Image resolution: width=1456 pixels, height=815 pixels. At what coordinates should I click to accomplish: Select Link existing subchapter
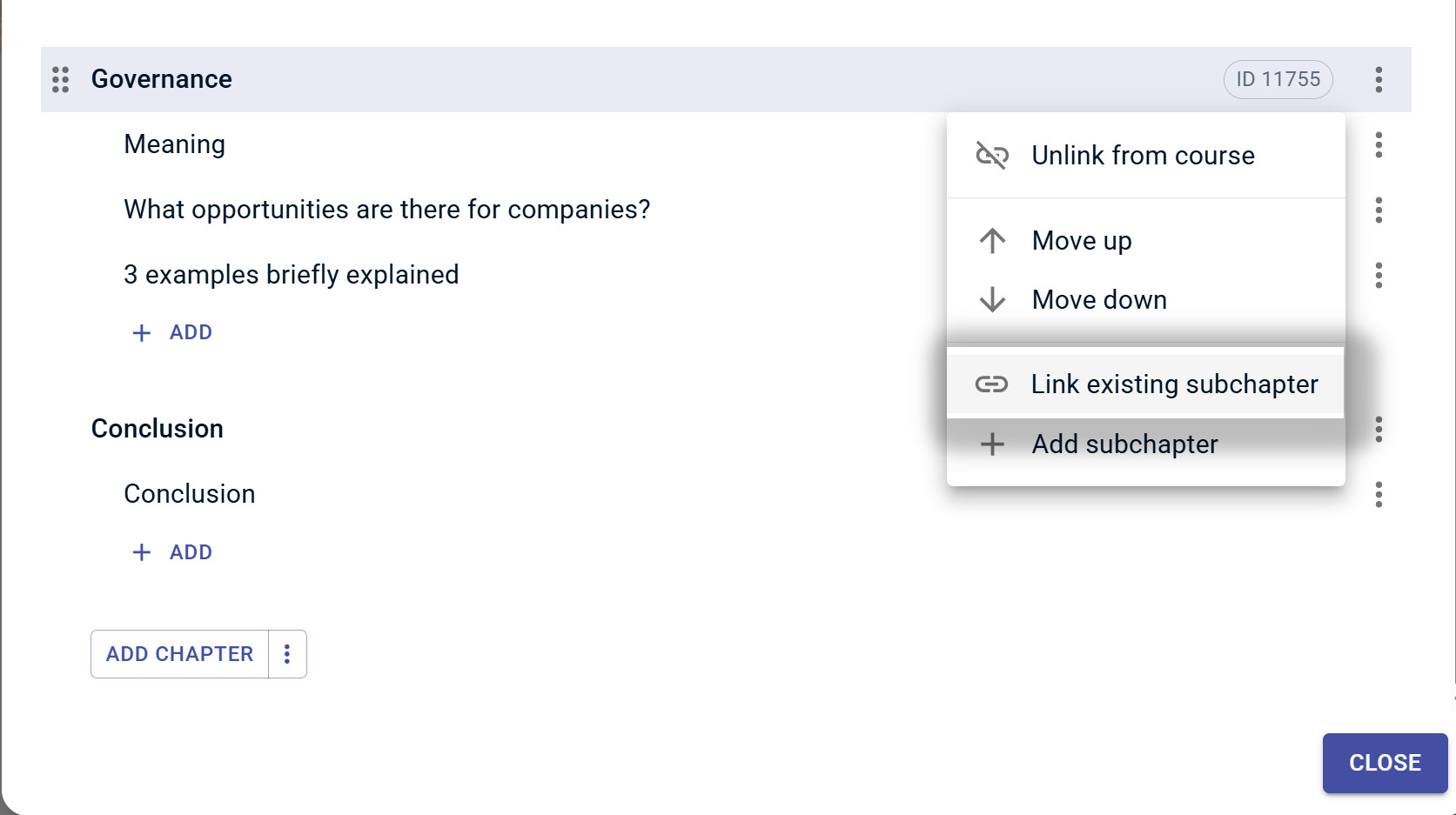tap(1174, 384)
